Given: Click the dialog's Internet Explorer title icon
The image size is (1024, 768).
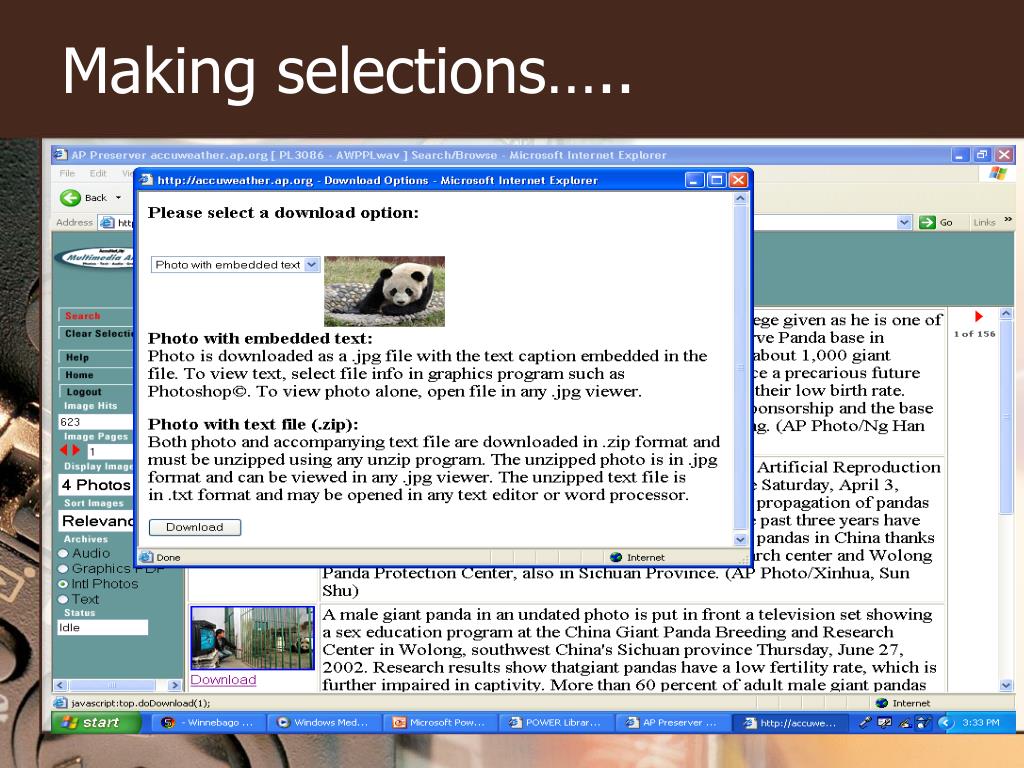Looking at the screenshot, I should click(147, 180).
